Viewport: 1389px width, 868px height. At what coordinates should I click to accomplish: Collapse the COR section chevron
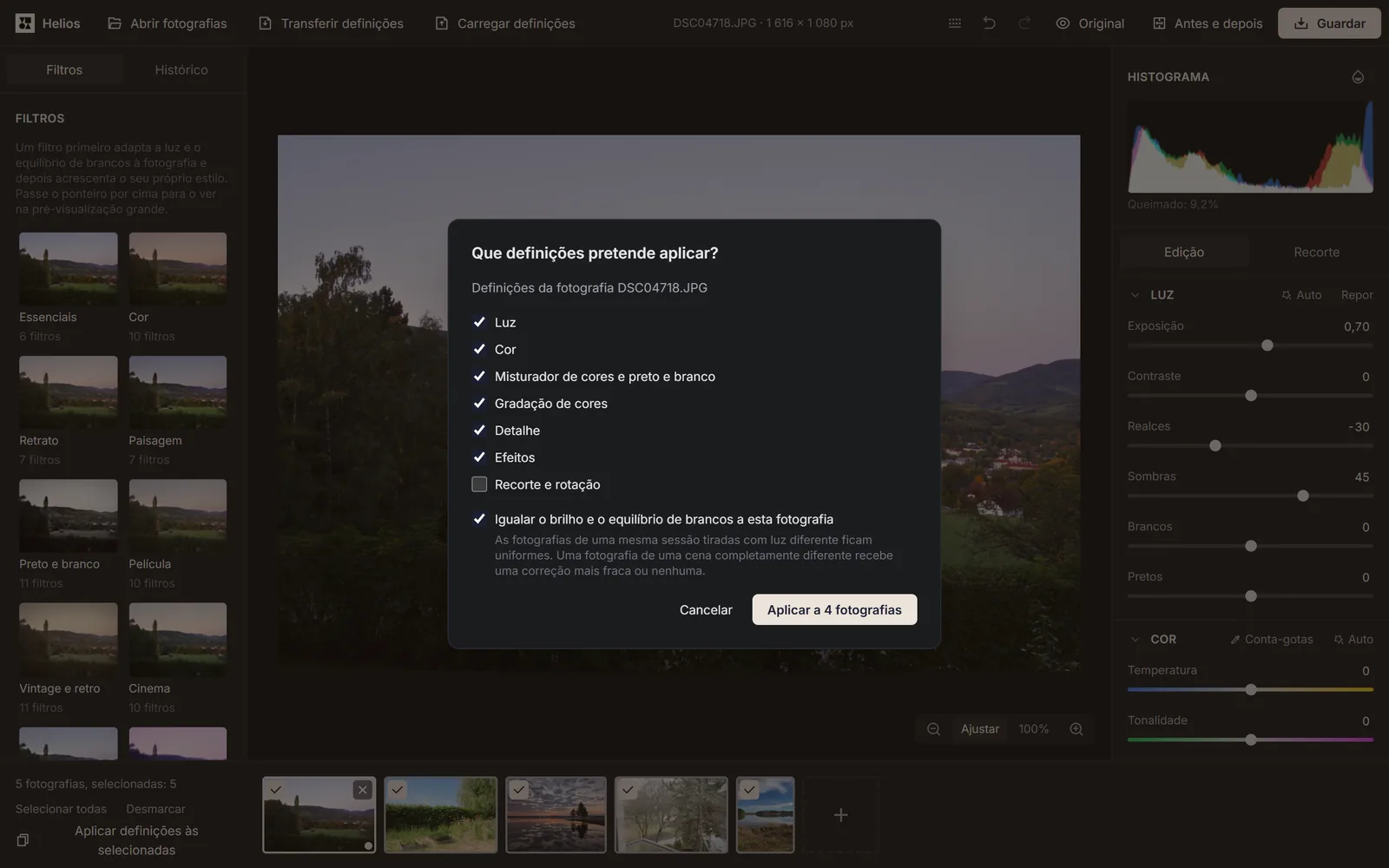coord(1135,639)
